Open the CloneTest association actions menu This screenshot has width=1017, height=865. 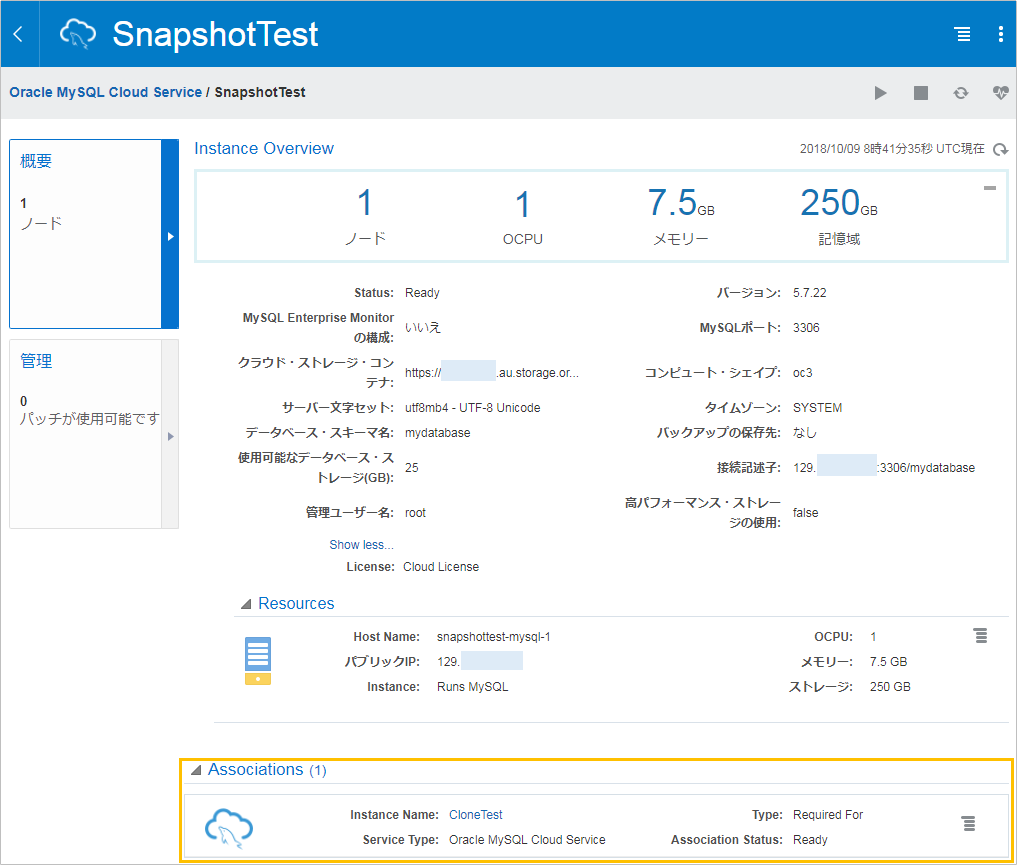968,824
